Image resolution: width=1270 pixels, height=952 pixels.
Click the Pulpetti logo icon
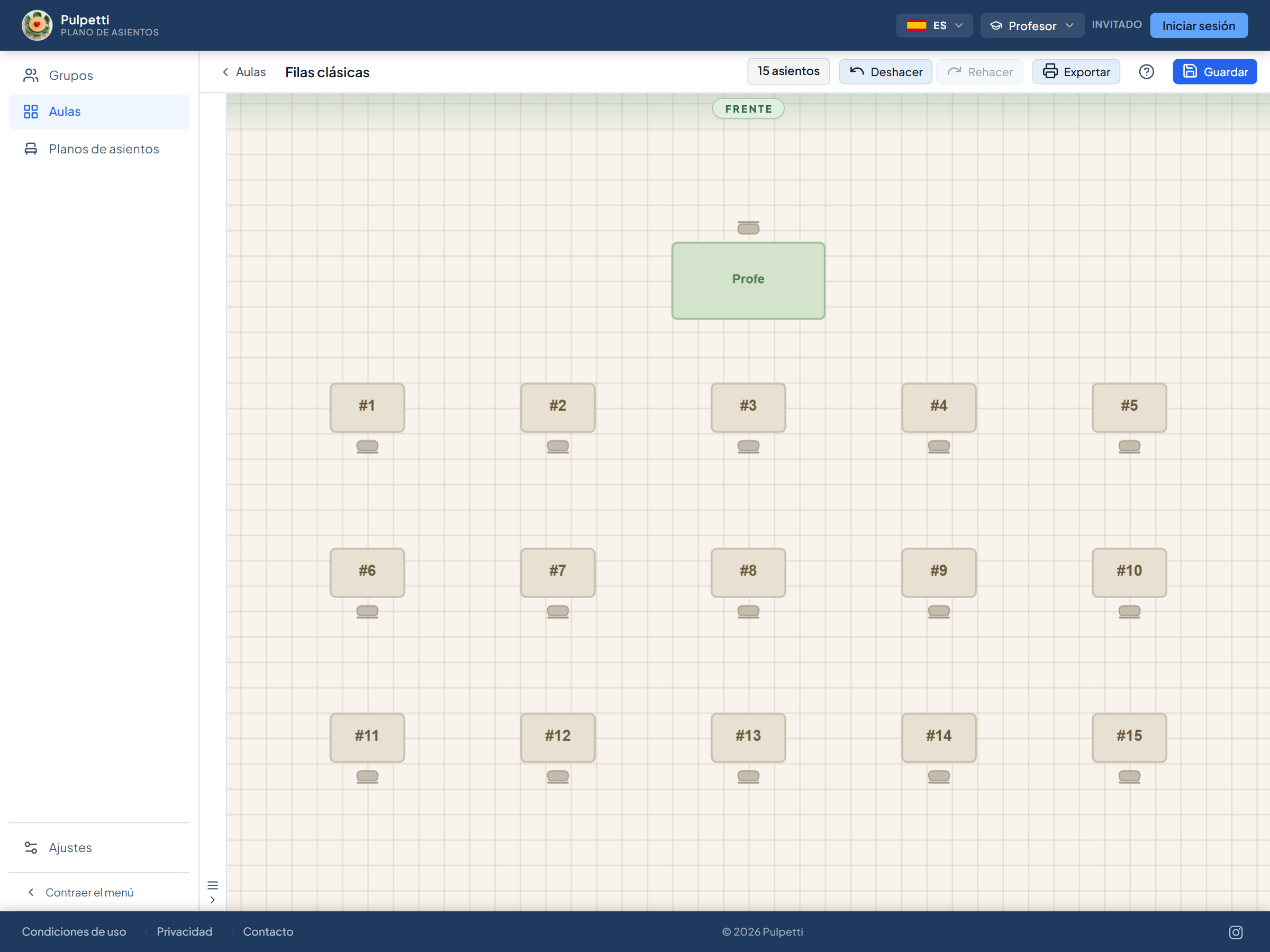point(37,25)
